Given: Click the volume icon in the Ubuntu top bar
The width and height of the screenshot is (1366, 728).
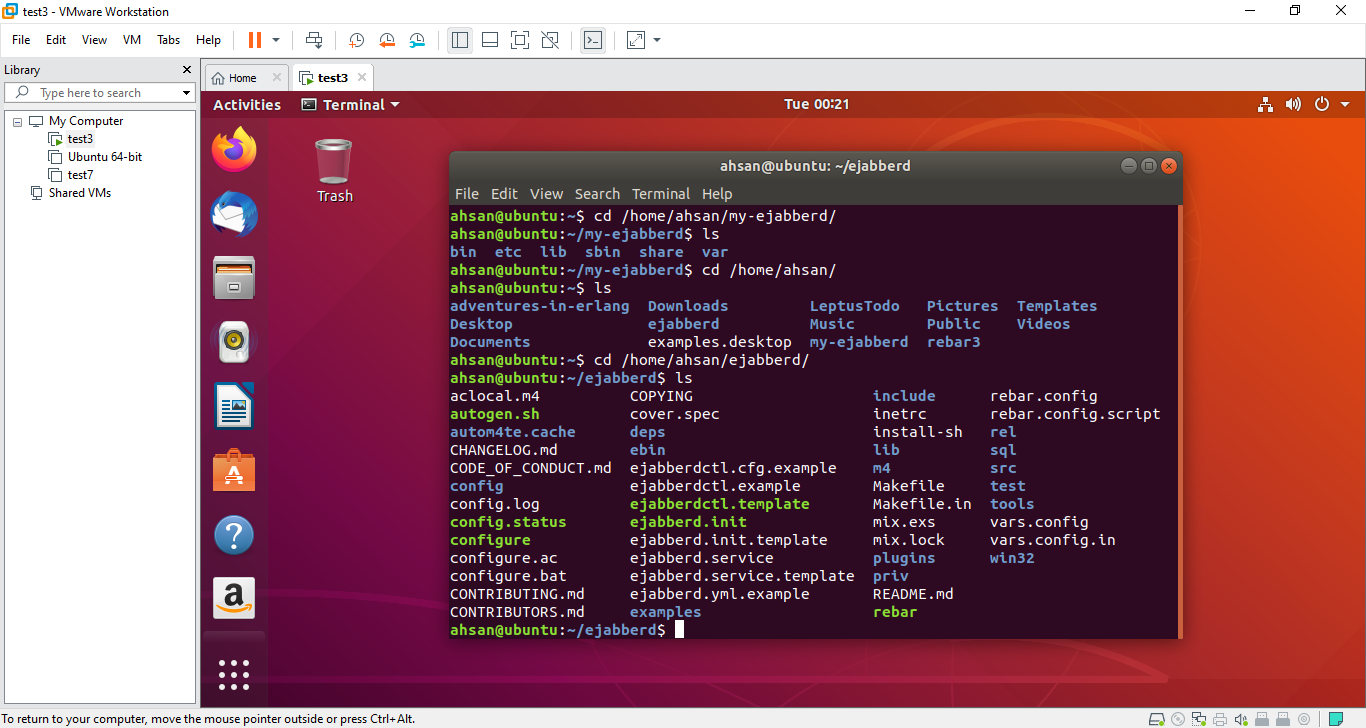Looking at the screenshot, I should 1293,105.
